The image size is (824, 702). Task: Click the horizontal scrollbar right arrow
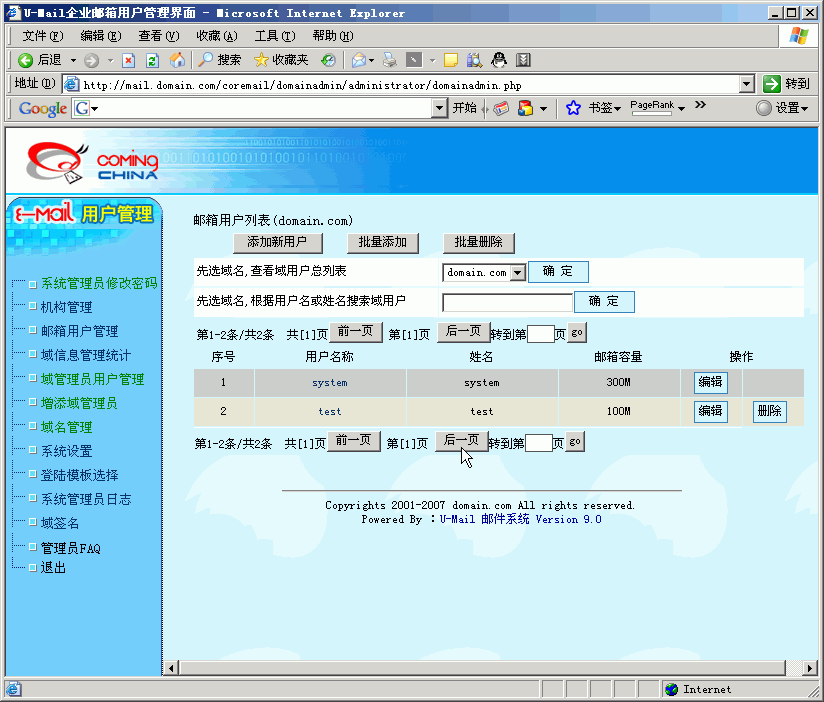[810, 668]
